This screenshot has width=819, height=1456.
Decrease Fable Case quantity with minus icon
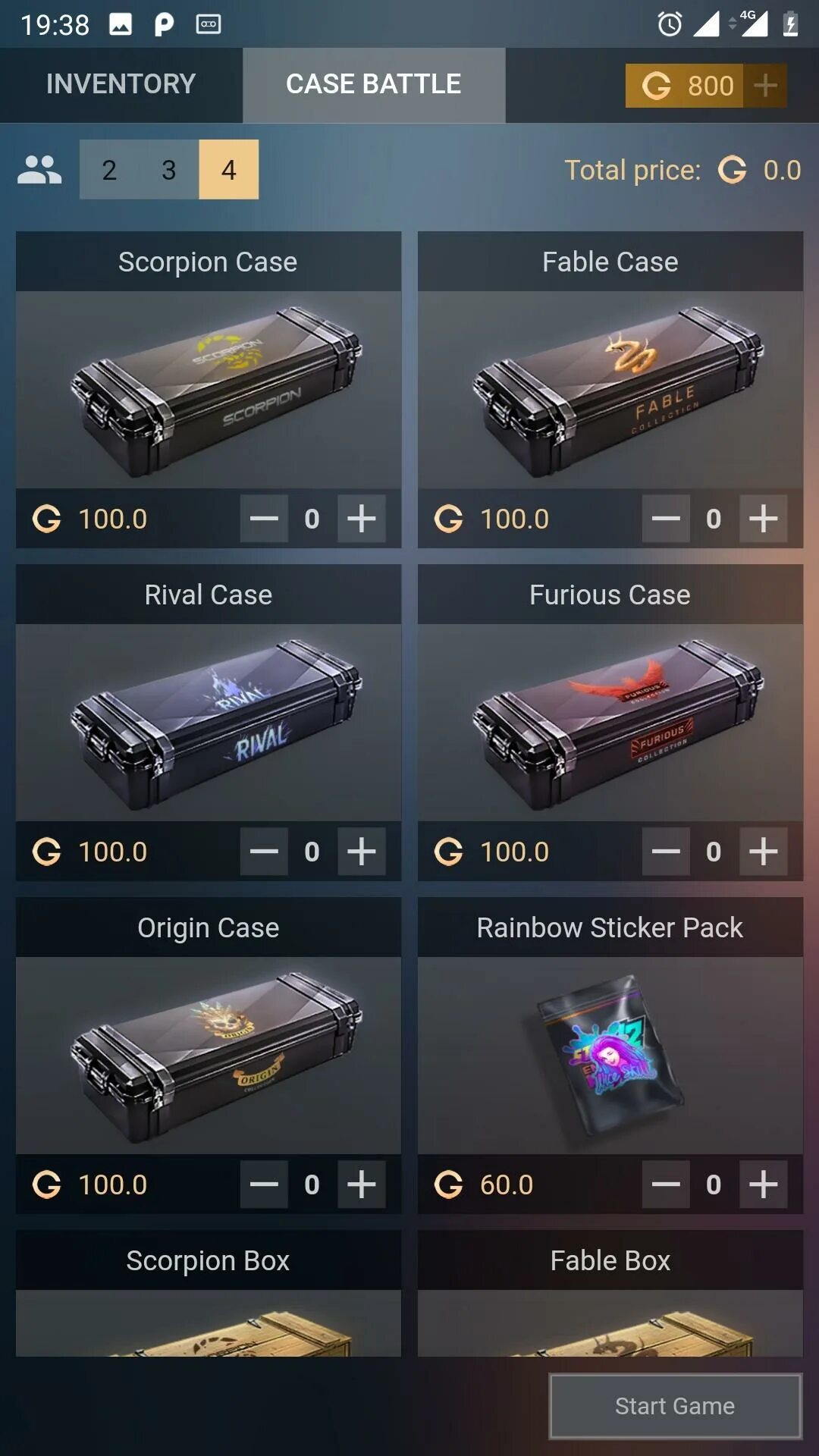click(x=666, y=519)
